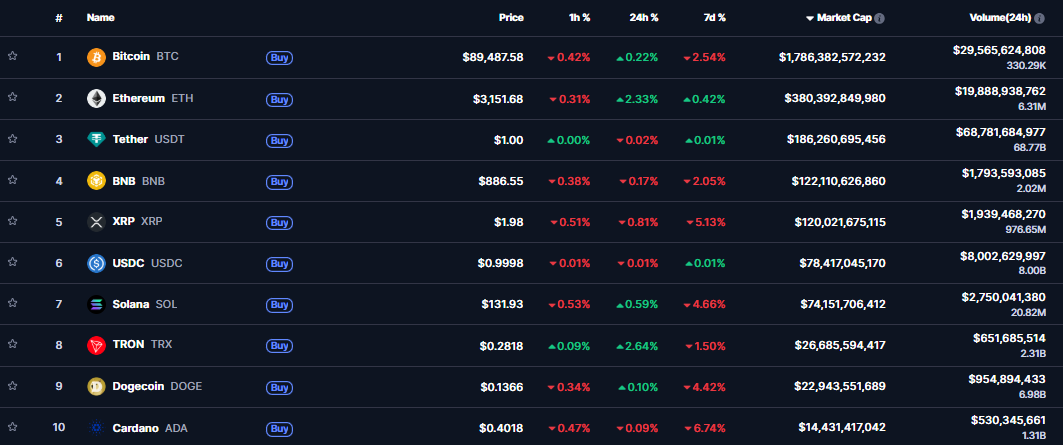Click the Dogecoin coin logo
The width and height of the screenshot is (1063, 445).
coord(96,386)
